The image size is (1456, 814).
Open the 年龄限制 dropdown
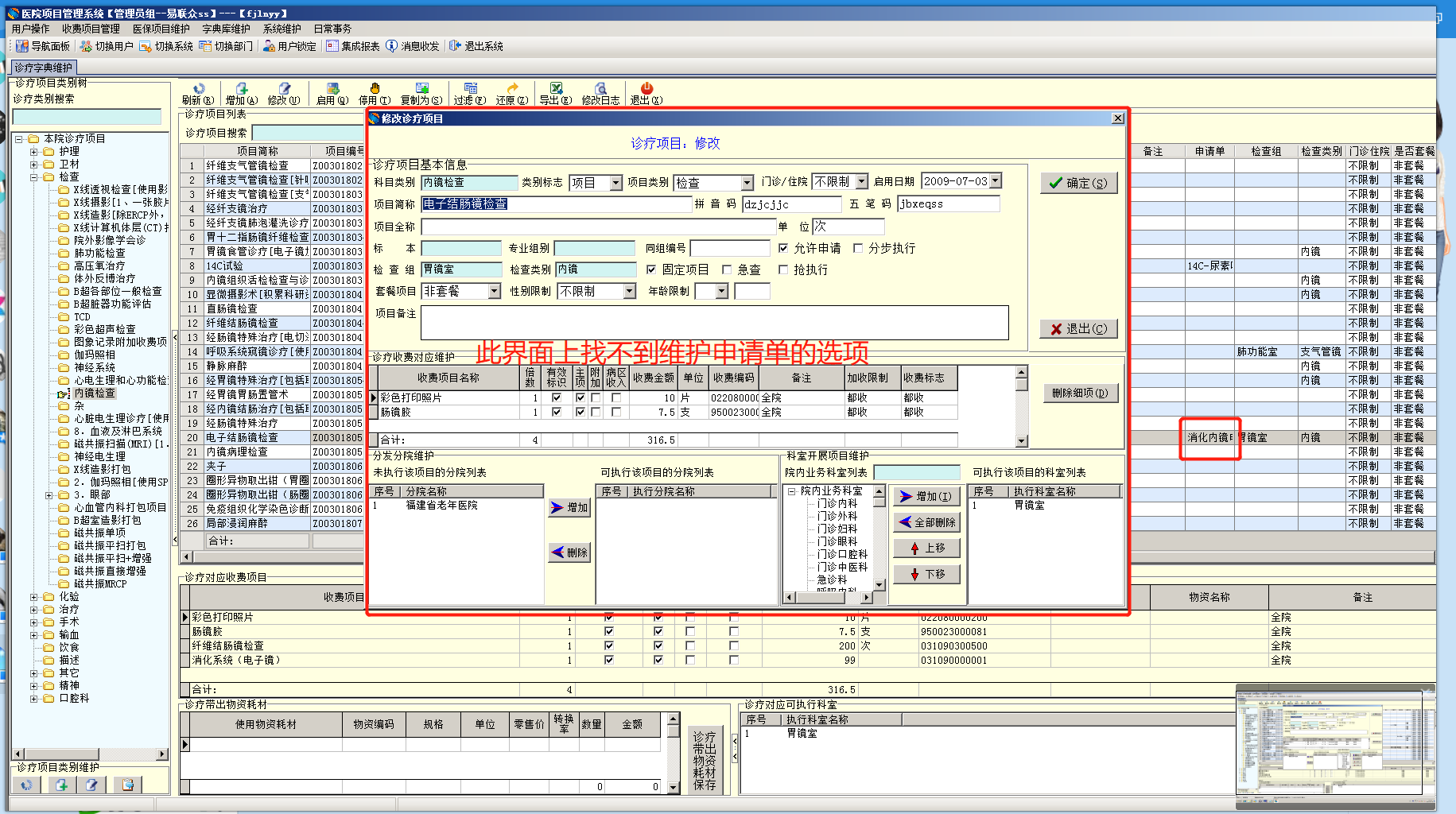(x=721, y=292)
